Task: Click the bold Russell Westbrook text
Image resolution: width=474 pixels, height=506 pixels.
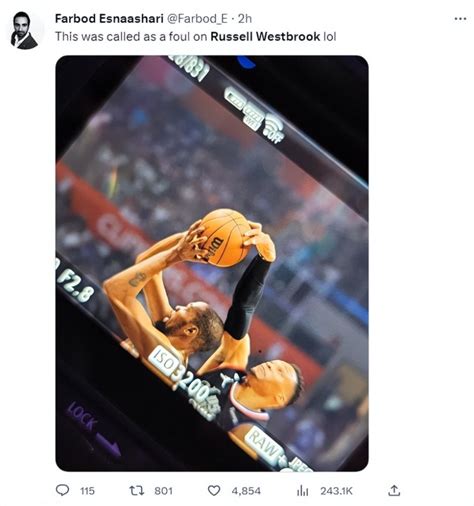Action: [265, 36]
